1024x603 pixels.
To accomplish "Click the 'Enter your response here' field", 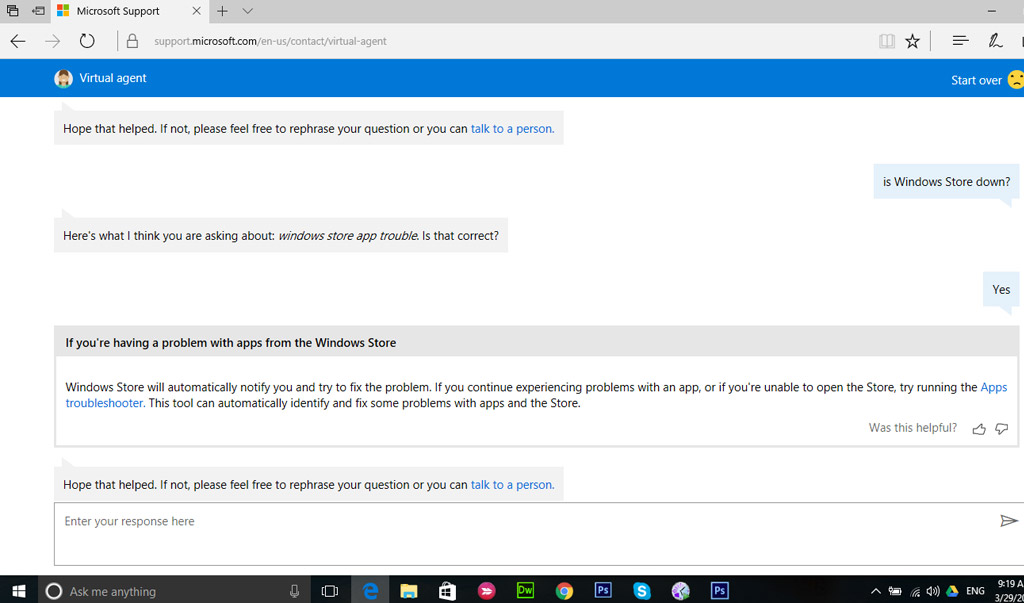I will click(x=520, y=522).
